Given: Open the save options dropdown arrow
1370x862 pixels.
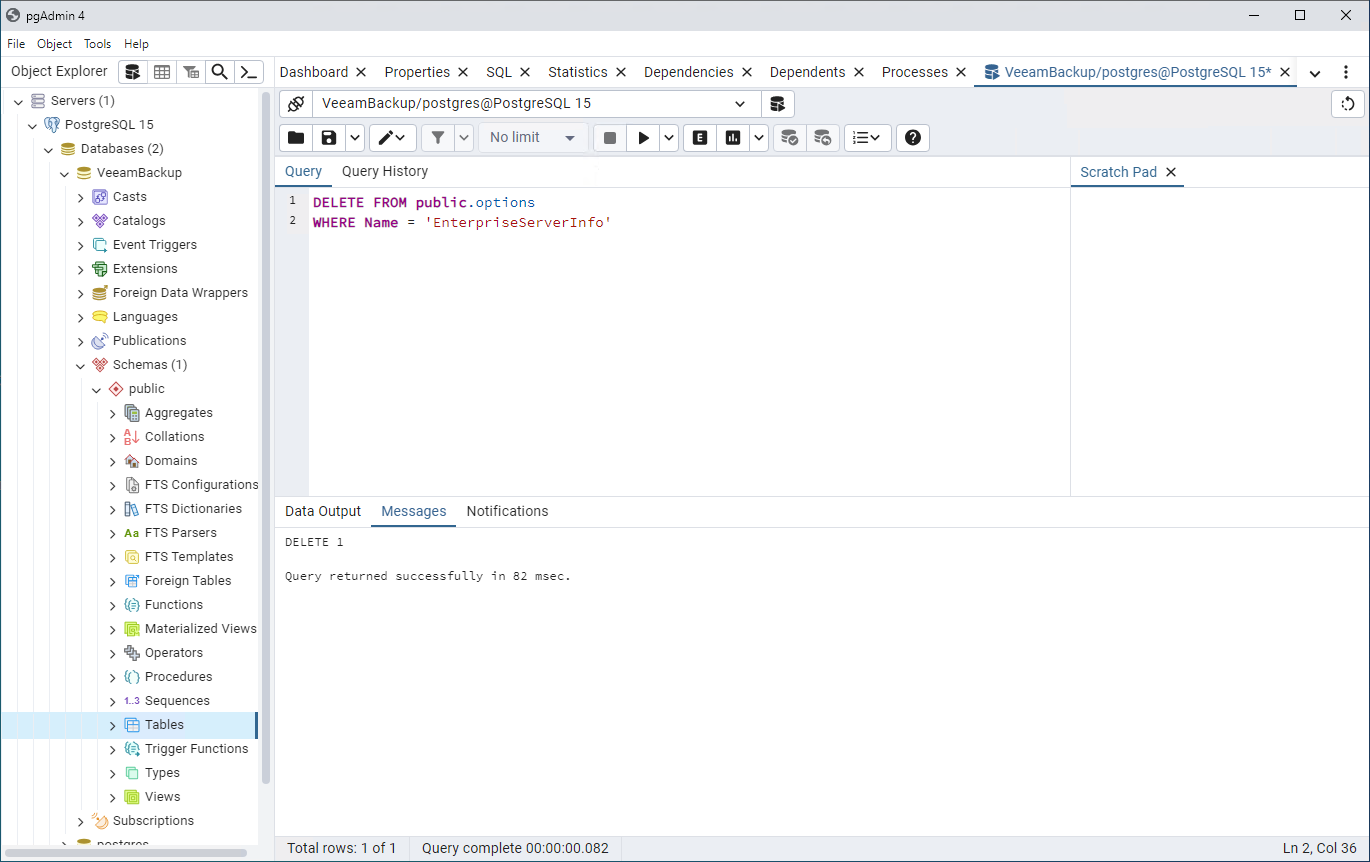Looking at the screenshot, I should click(355, 138).
